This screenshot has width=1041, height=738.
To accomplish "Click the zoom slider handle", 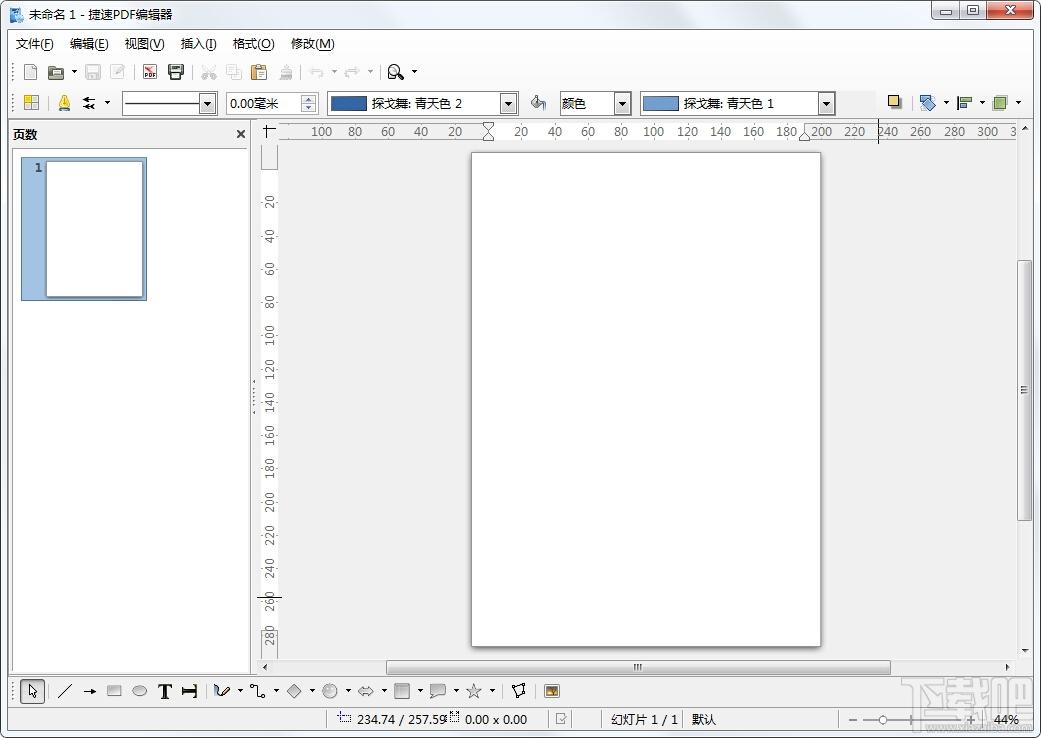I will [882, 719].
